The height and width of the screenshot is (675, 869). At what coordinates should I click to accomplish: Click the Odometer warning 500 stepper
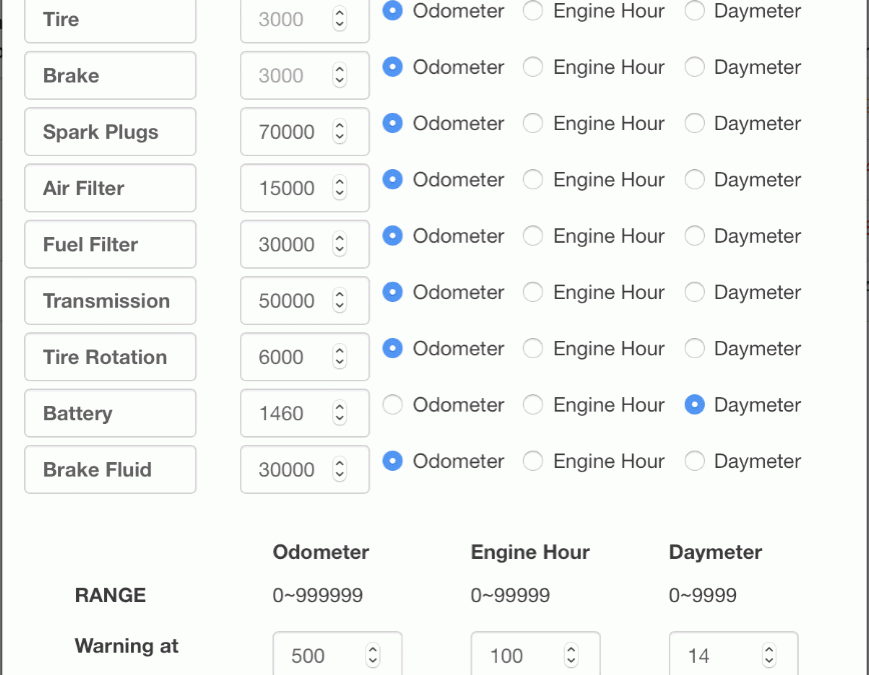click(x=372, y=655)
